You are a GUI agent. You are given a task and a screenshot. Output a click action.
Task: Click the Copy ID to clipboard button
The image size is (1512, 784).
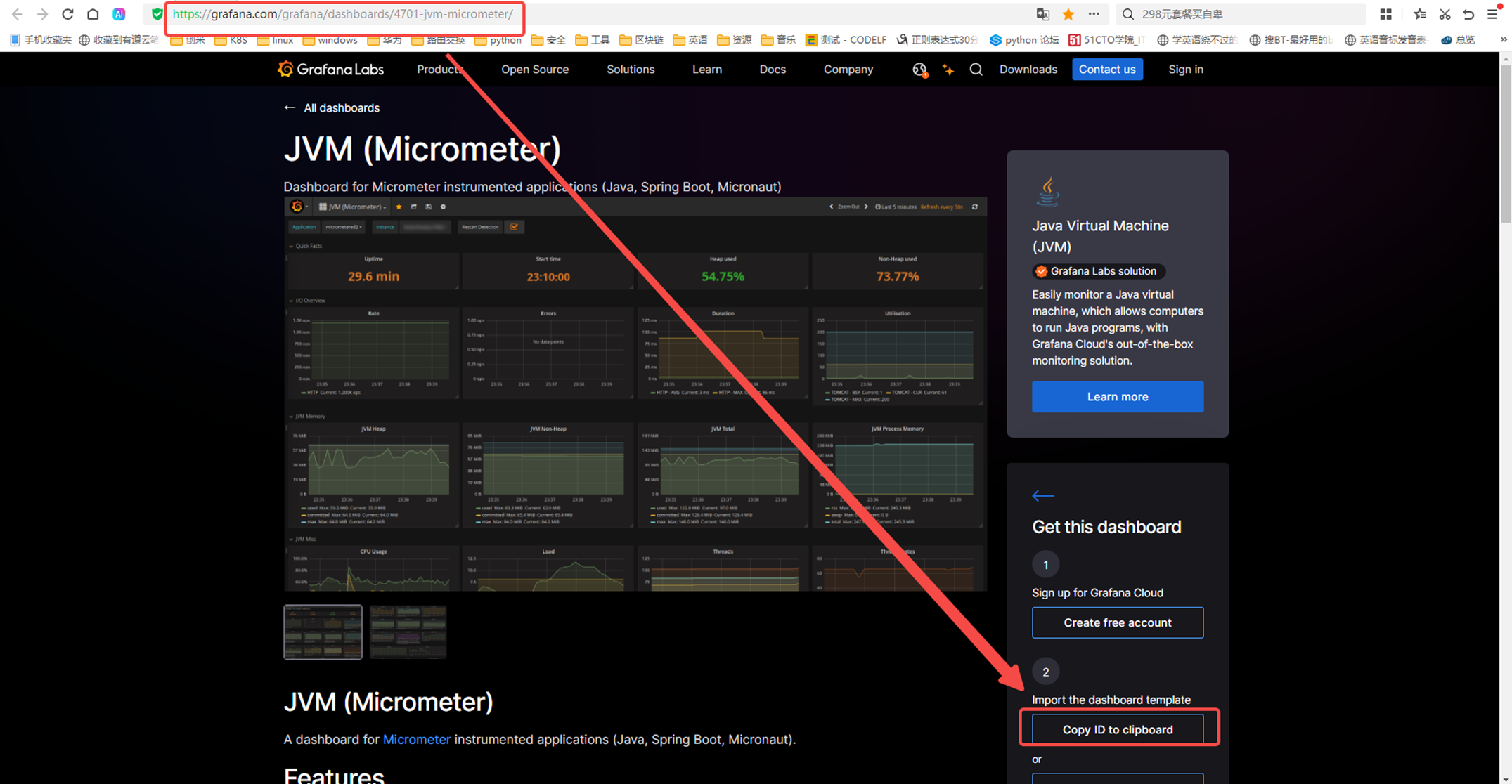1117,729
